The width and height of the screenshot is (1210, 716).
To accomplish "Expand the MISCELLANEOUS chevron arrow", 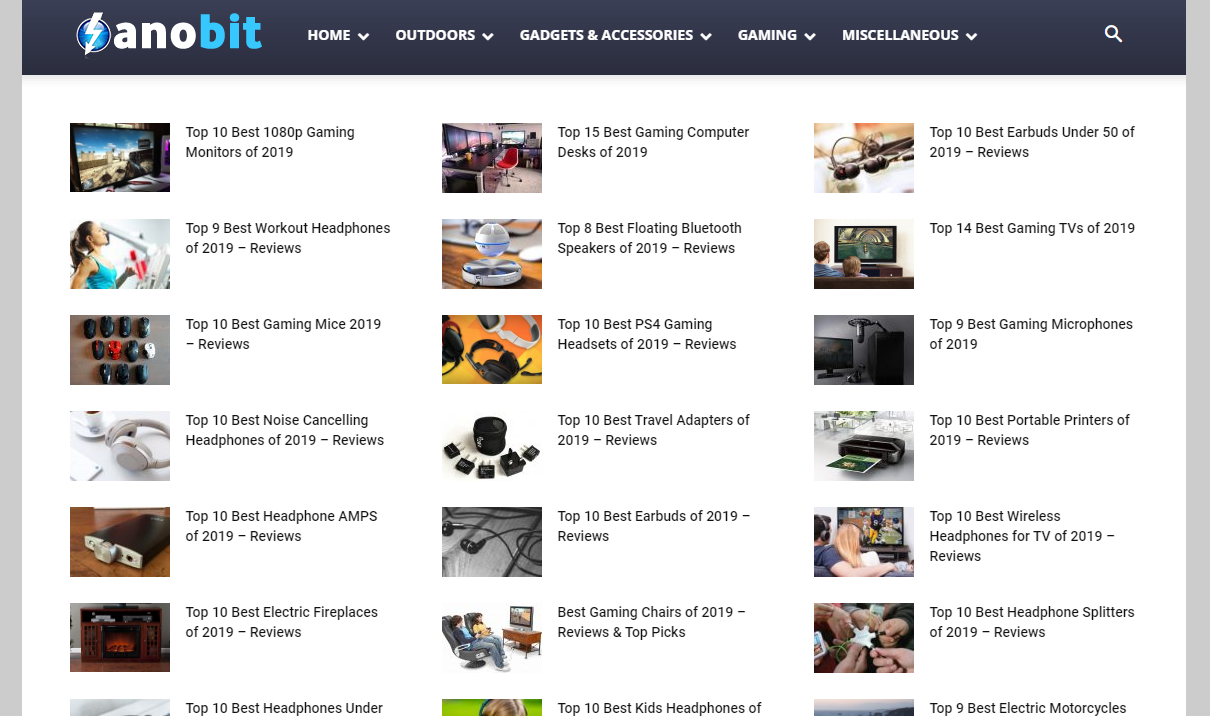I will click(972, 37).
